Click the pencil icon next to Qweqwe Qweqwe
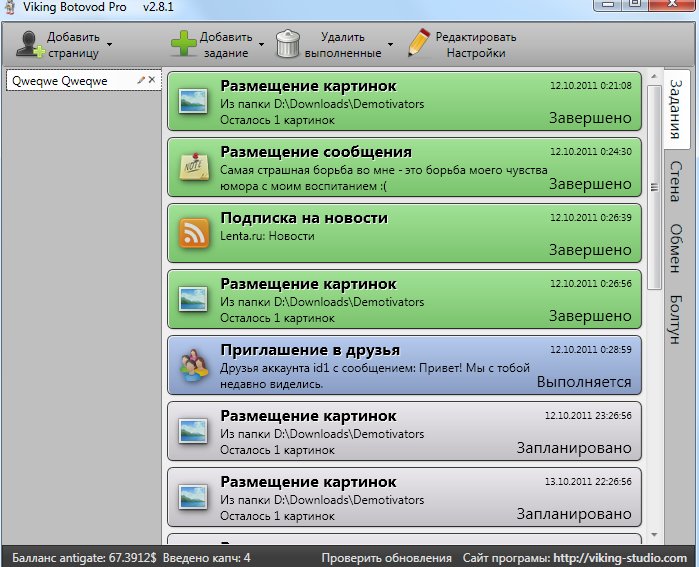699x567 pixels. [x=141, y=80]
